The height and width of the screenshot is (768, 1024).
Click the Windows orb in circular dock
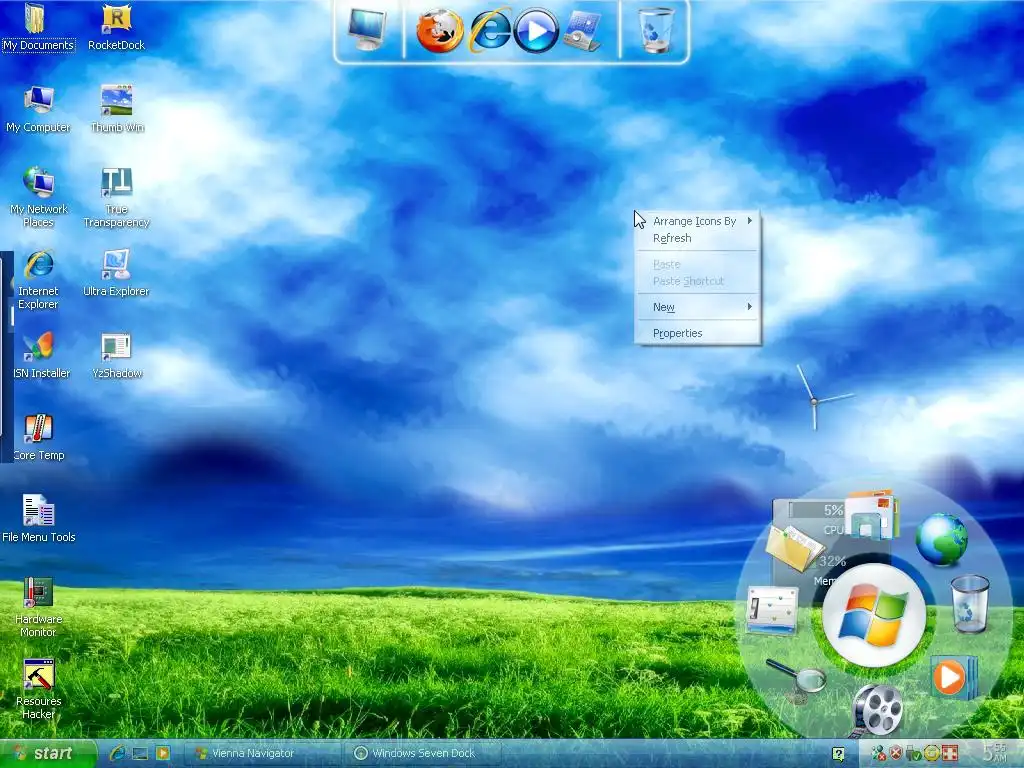[x=874, y=615]
